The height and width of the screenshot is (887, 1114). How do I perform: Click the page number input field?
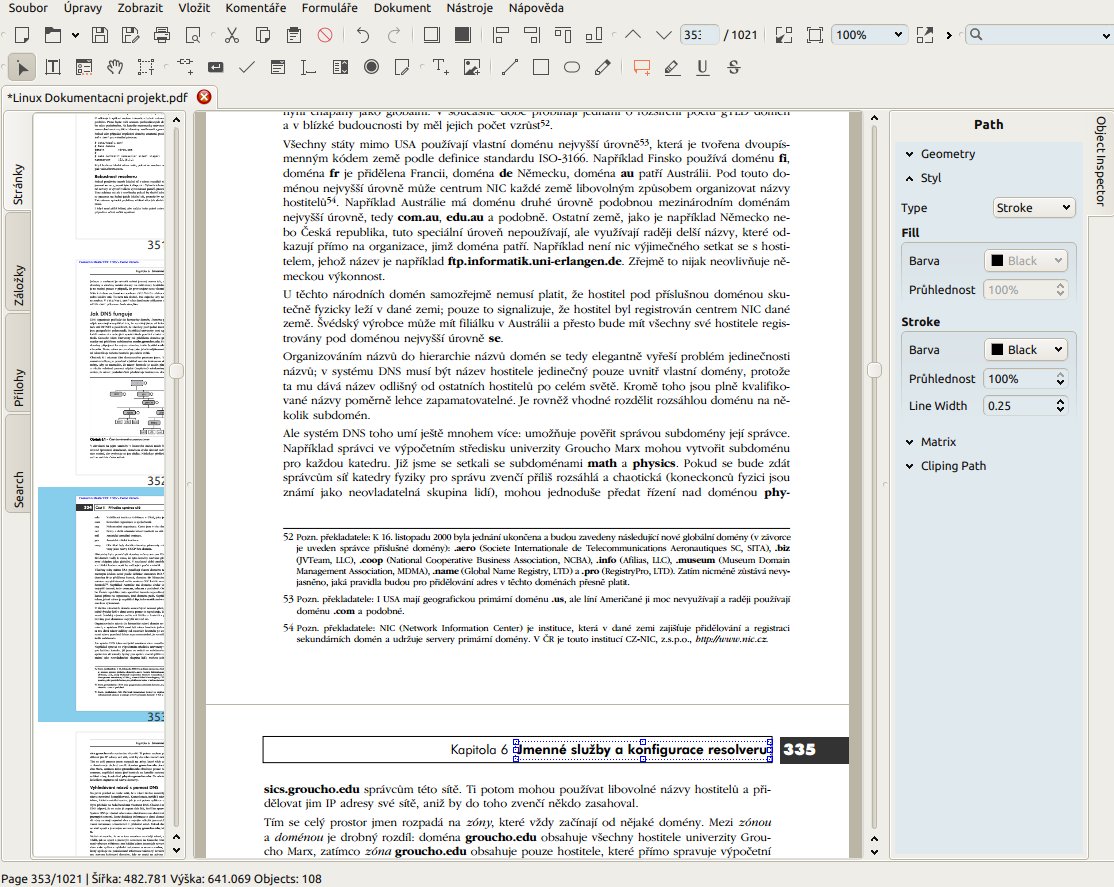(699, 35)
